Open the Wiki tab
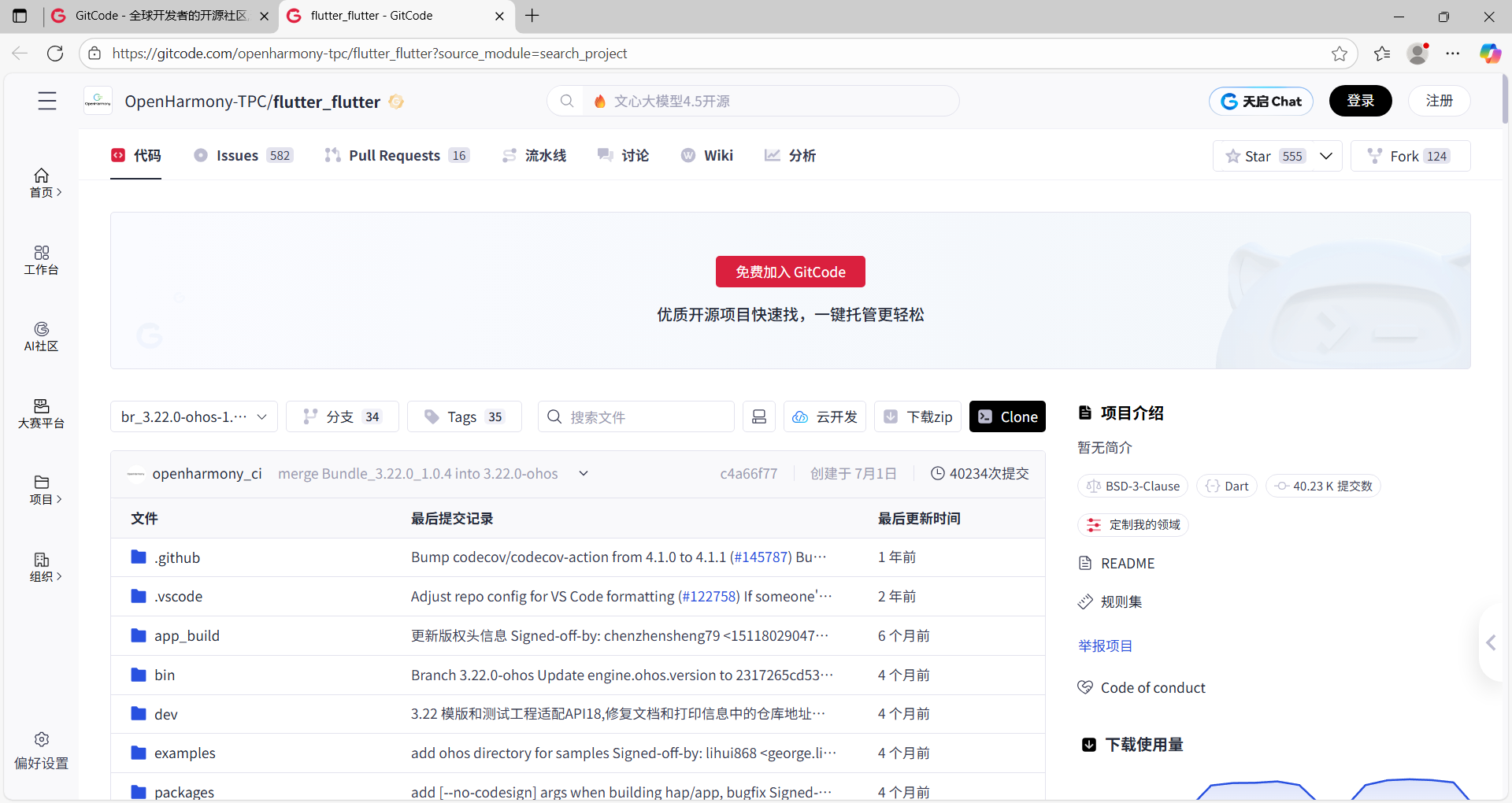The height and width of the screenshot is (803, 1512). [x=707, y=155]
